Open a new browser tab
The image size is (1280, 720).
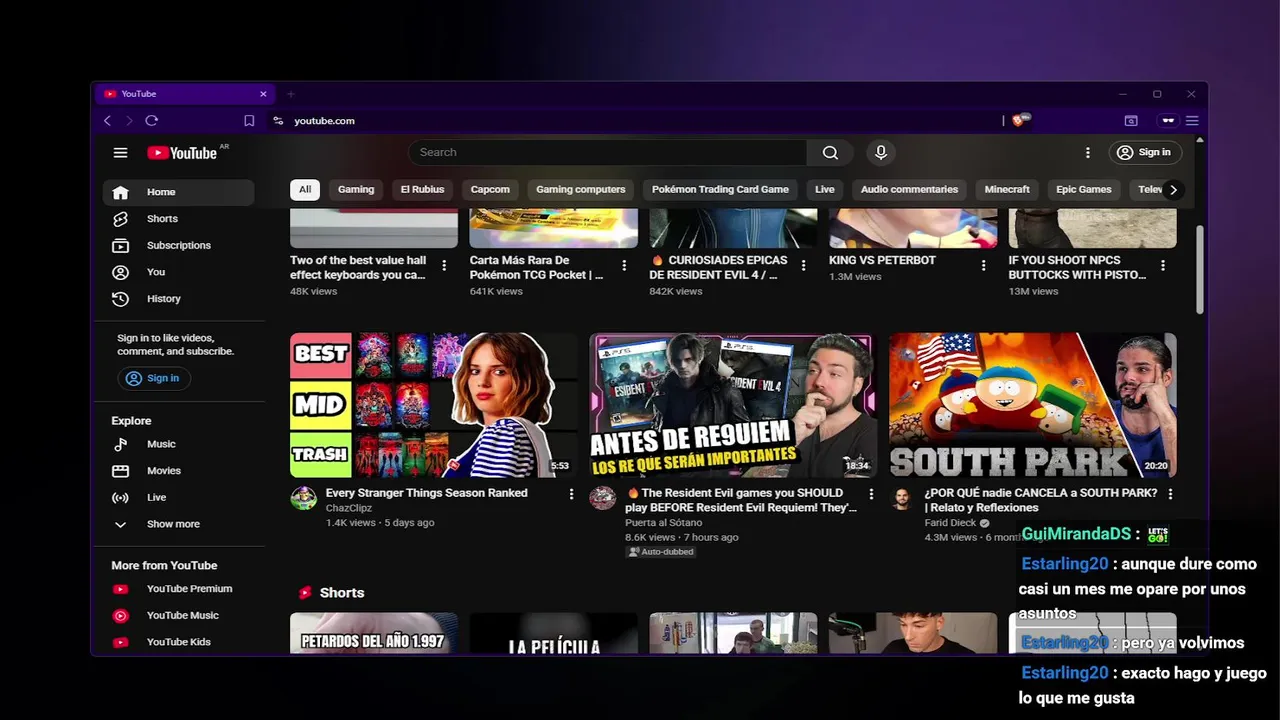(x=291, y=94)
